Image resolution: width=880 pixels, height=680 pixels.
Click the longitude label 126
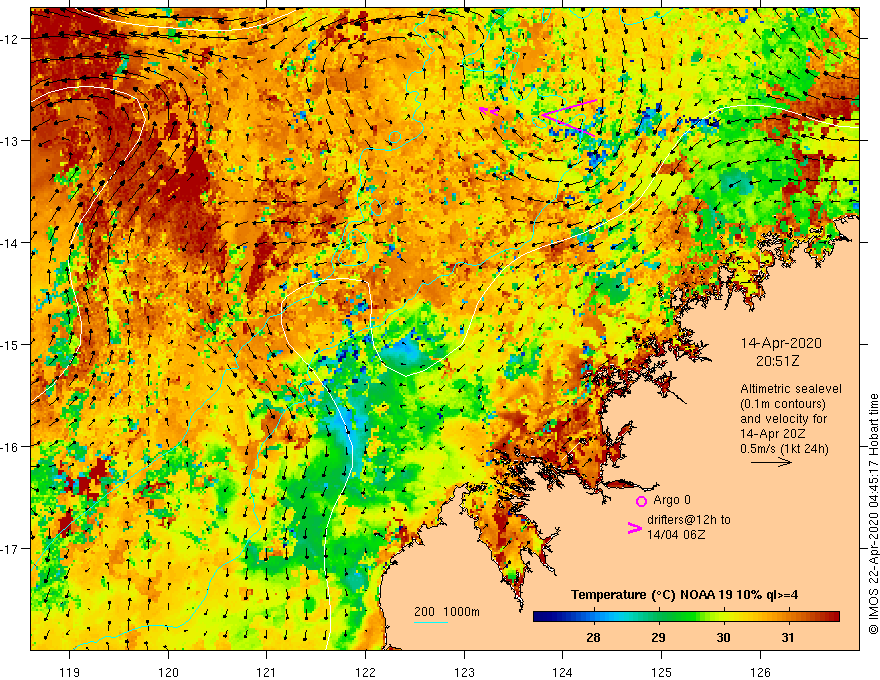point(760,672)
